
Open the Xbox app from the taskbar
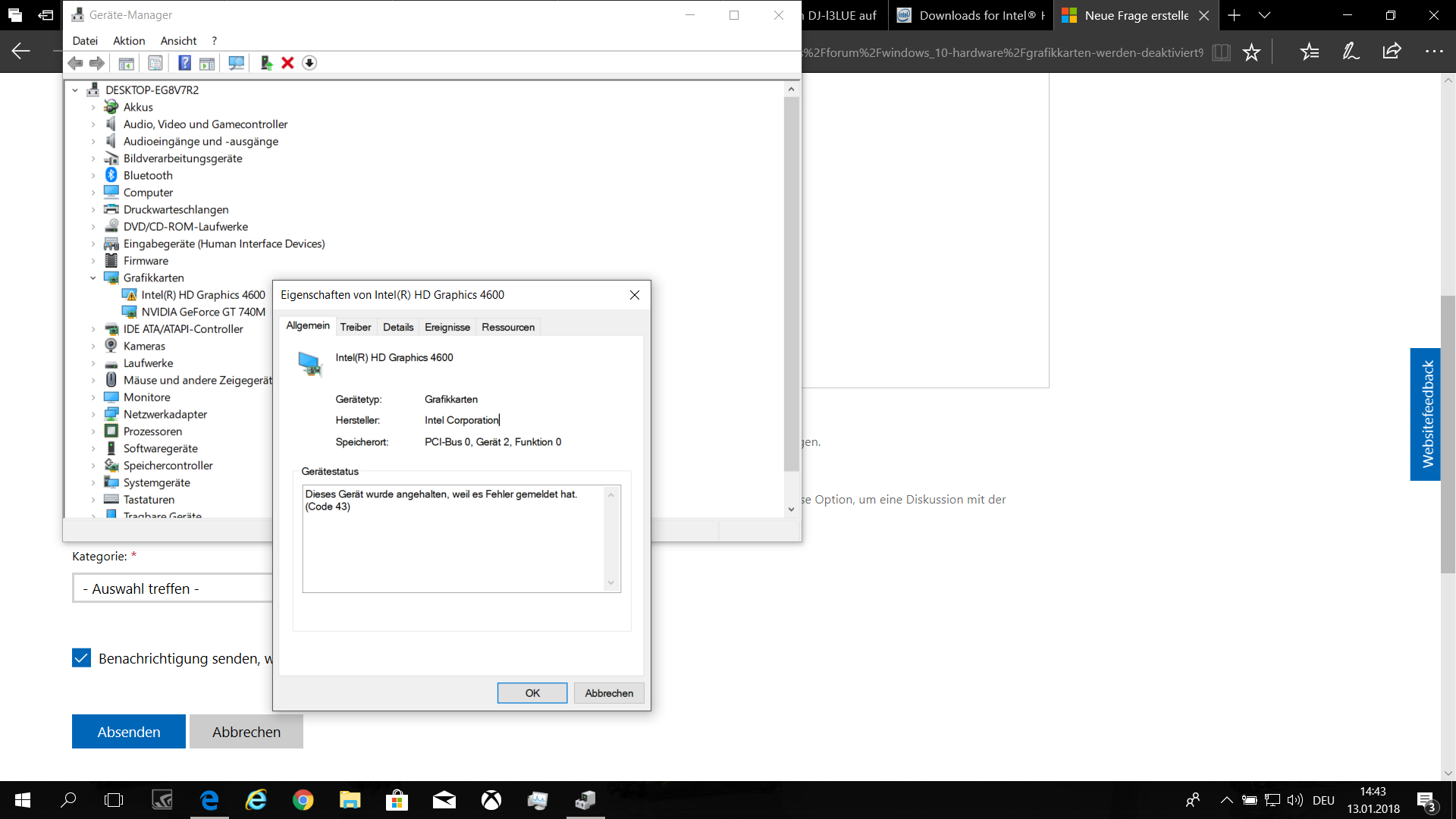[491, 800]
